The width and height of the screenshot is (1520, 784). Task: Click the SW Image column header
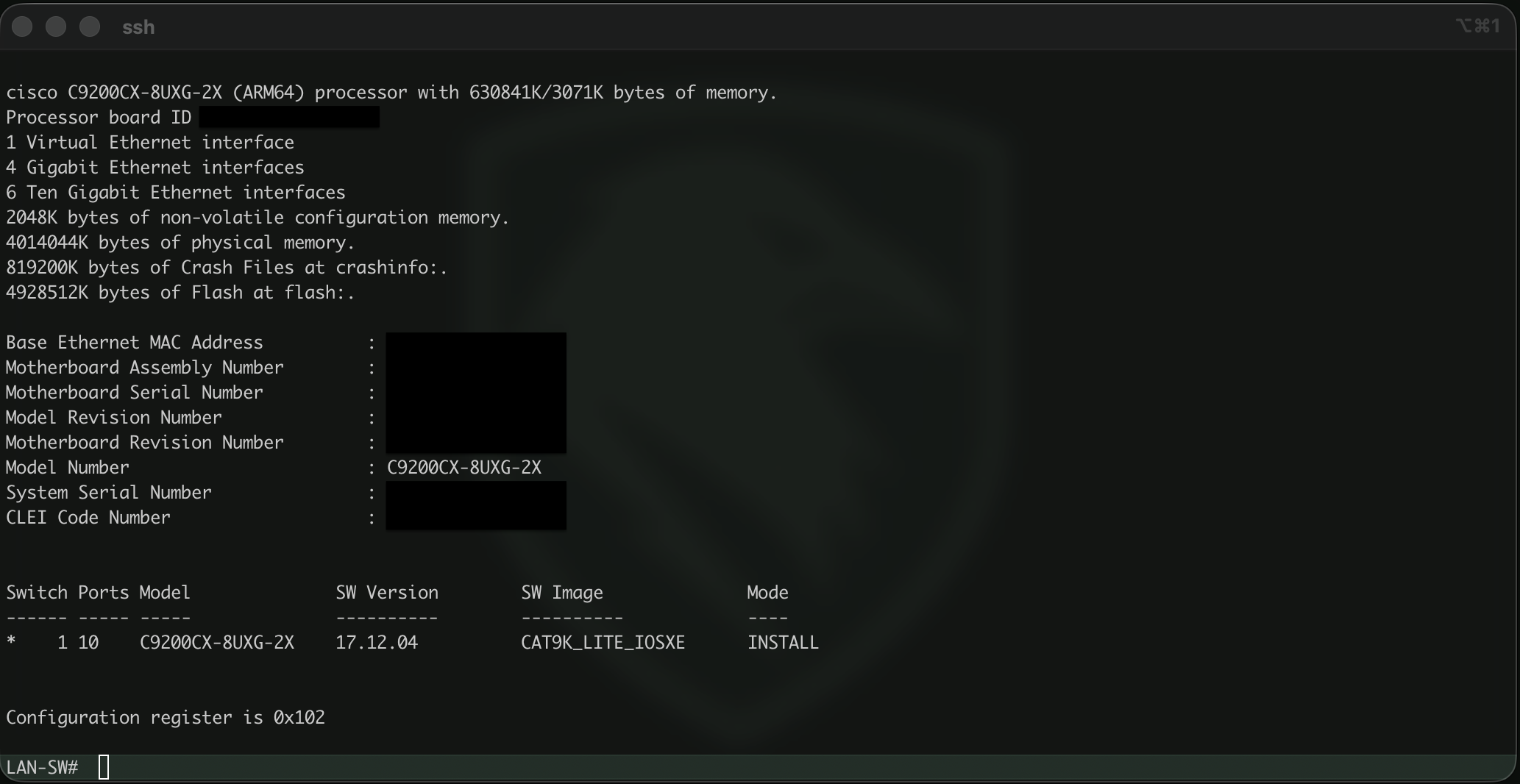pos(562,593)
